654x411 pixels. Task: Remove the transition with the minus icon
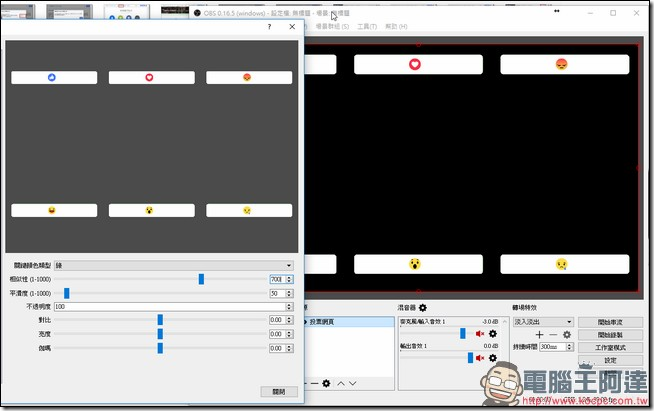pos(553,334)
